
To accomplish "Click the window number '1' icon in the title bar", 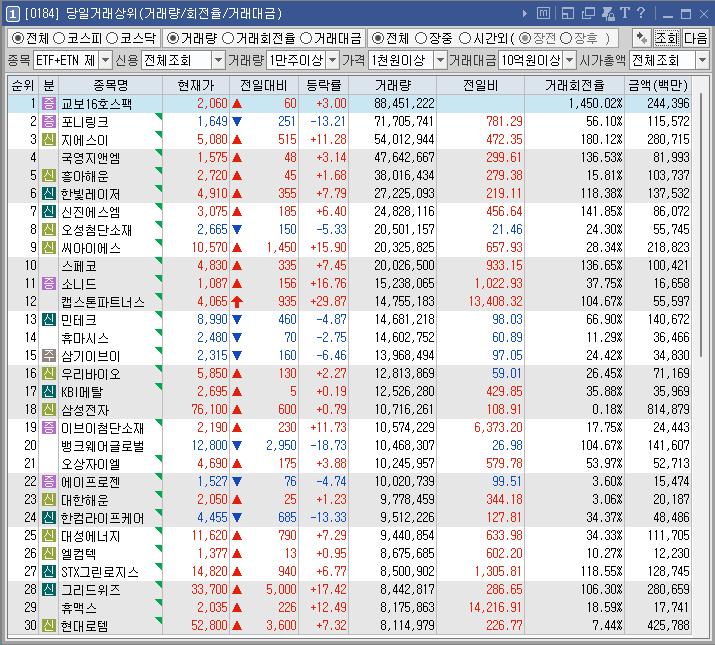I will tap(12, 14).
